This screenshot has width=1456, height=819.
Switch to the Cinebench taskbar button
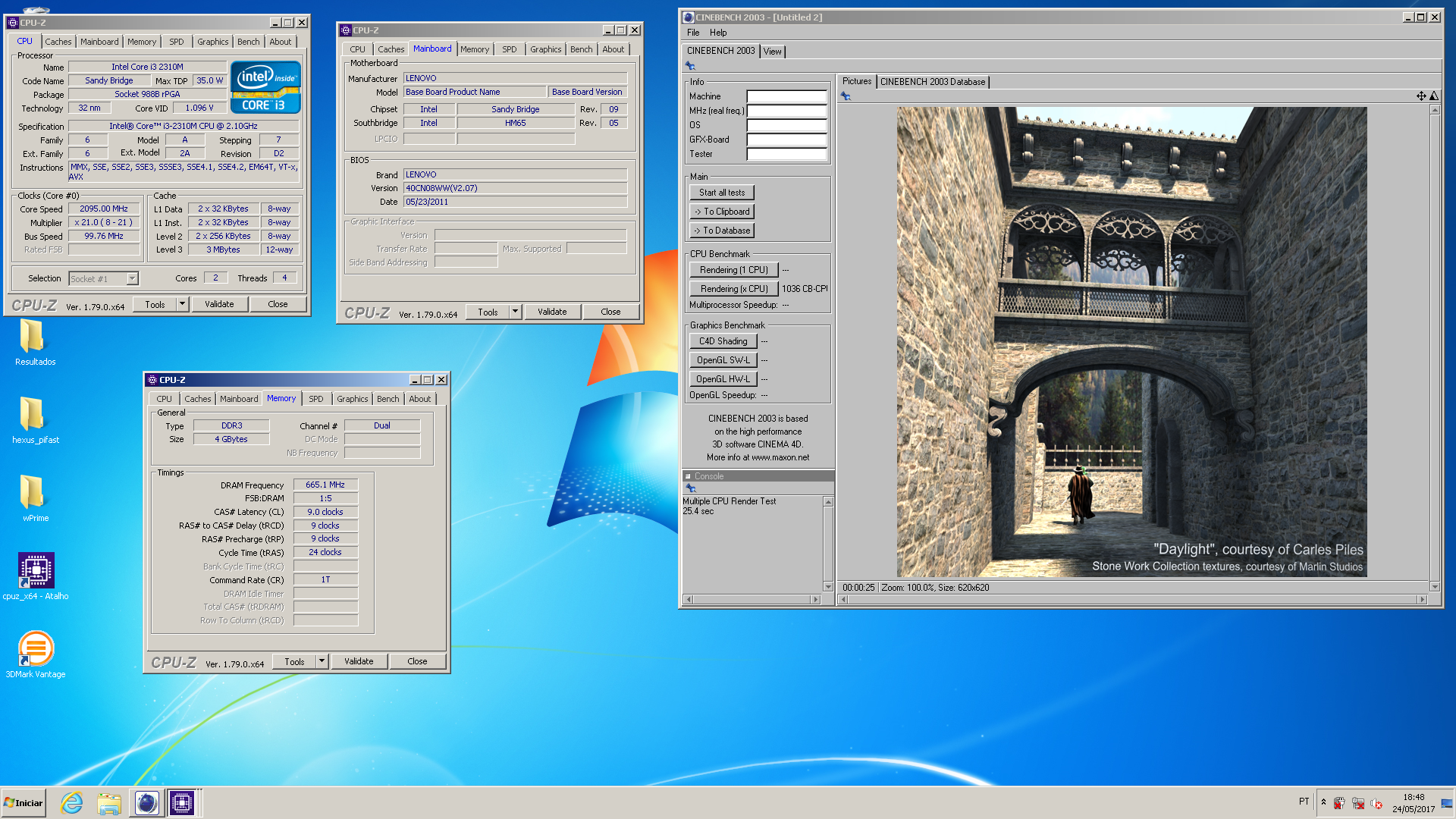point(146,803)
